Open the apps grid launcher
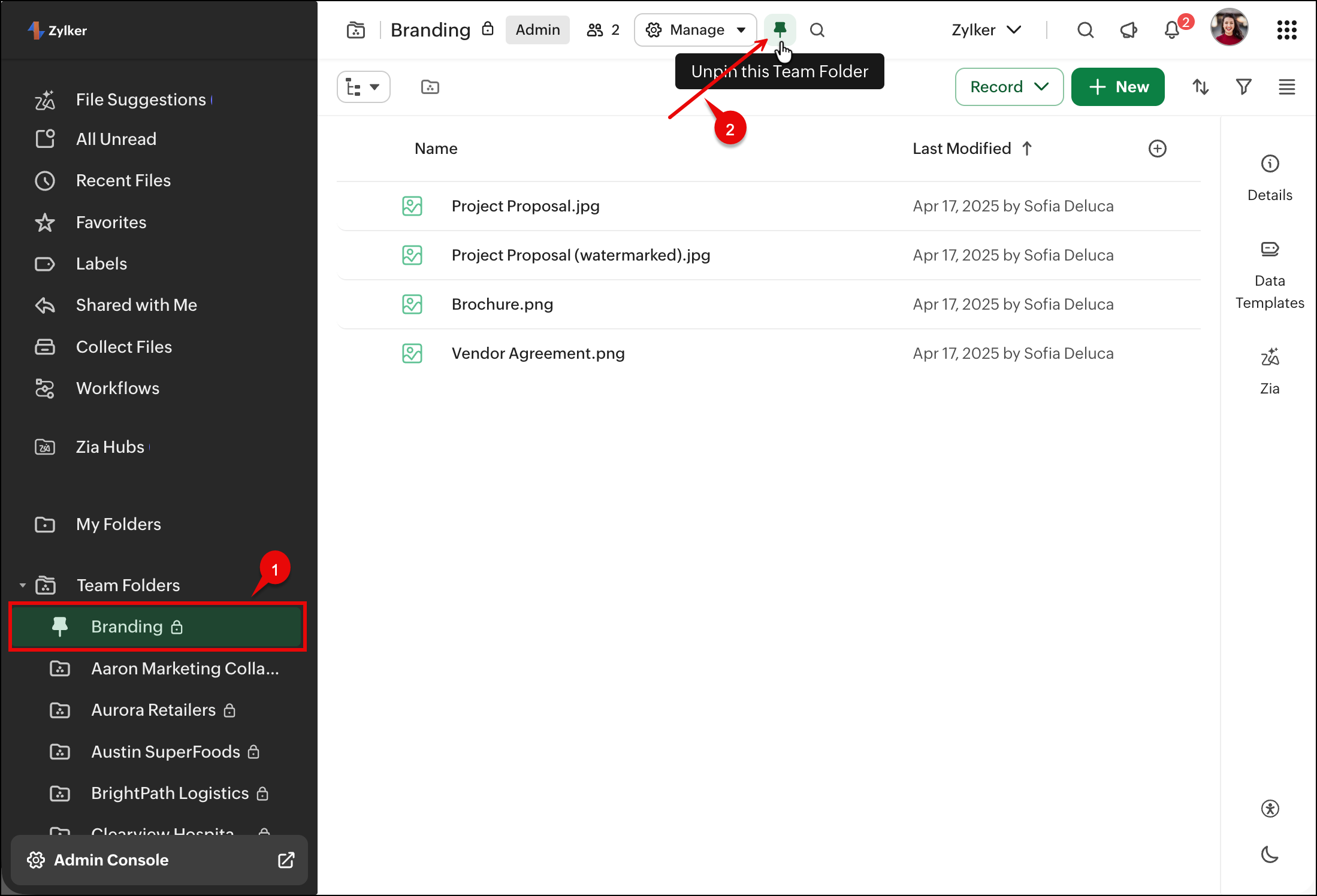Screen dimensions: 1317x896 (x=1286, y=30)
